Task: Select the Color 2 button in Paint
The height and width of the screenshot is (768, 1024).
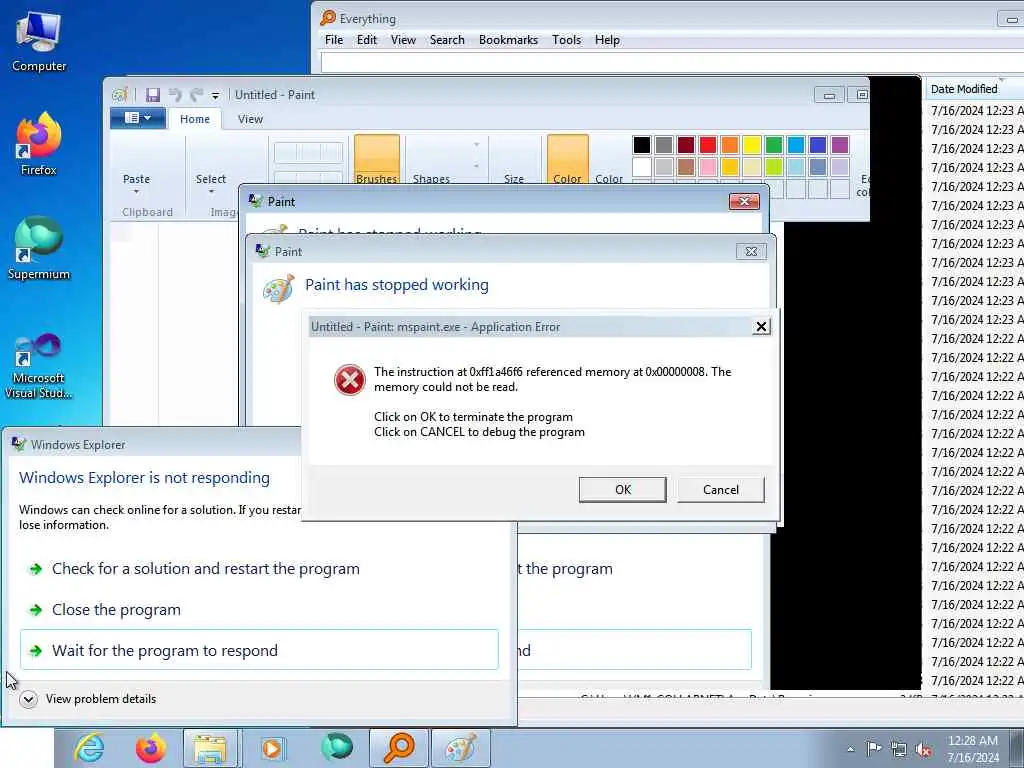Action: tap(609, 178)
